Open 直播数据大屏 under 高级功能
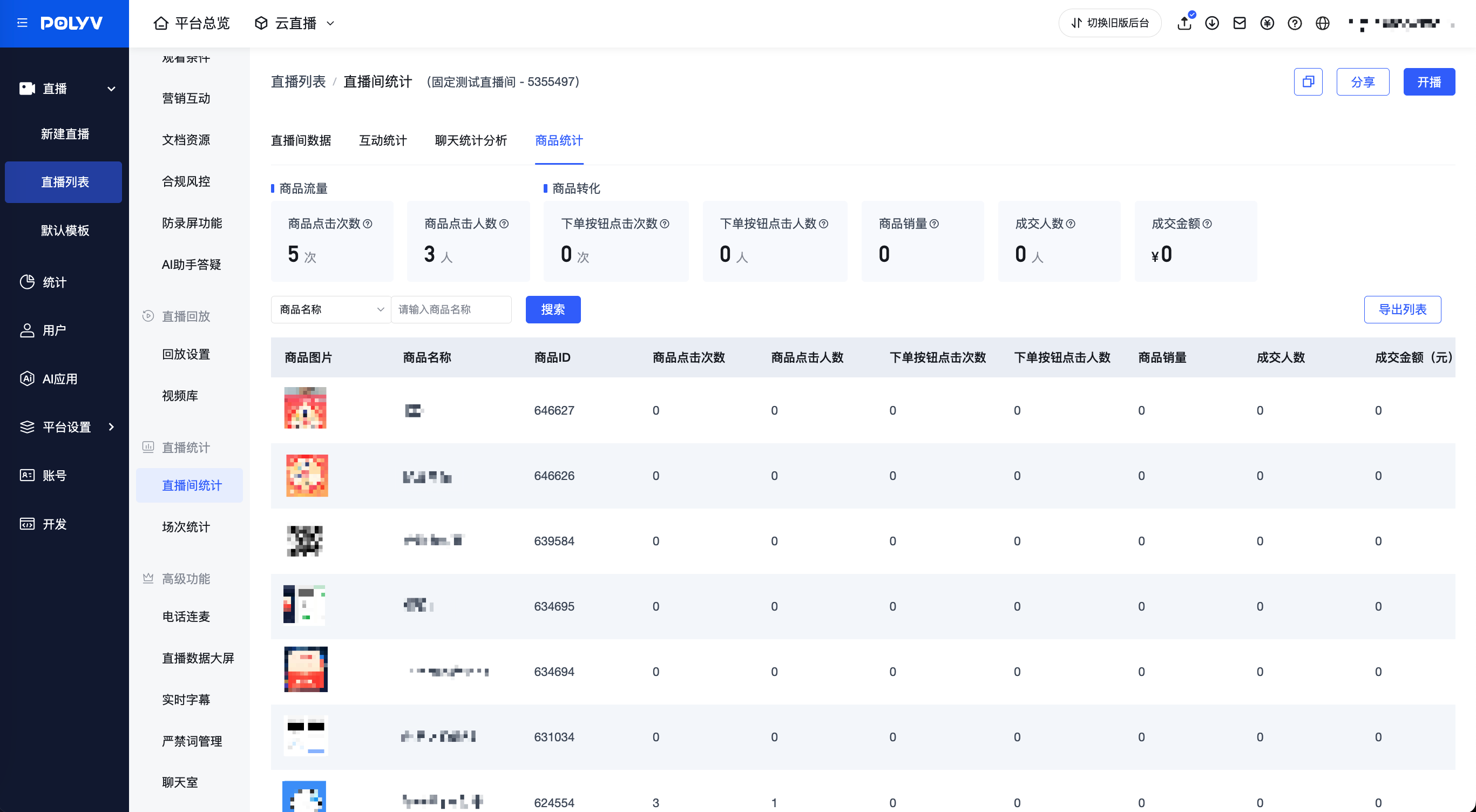The image size is (1476, 812). (198, 658)
